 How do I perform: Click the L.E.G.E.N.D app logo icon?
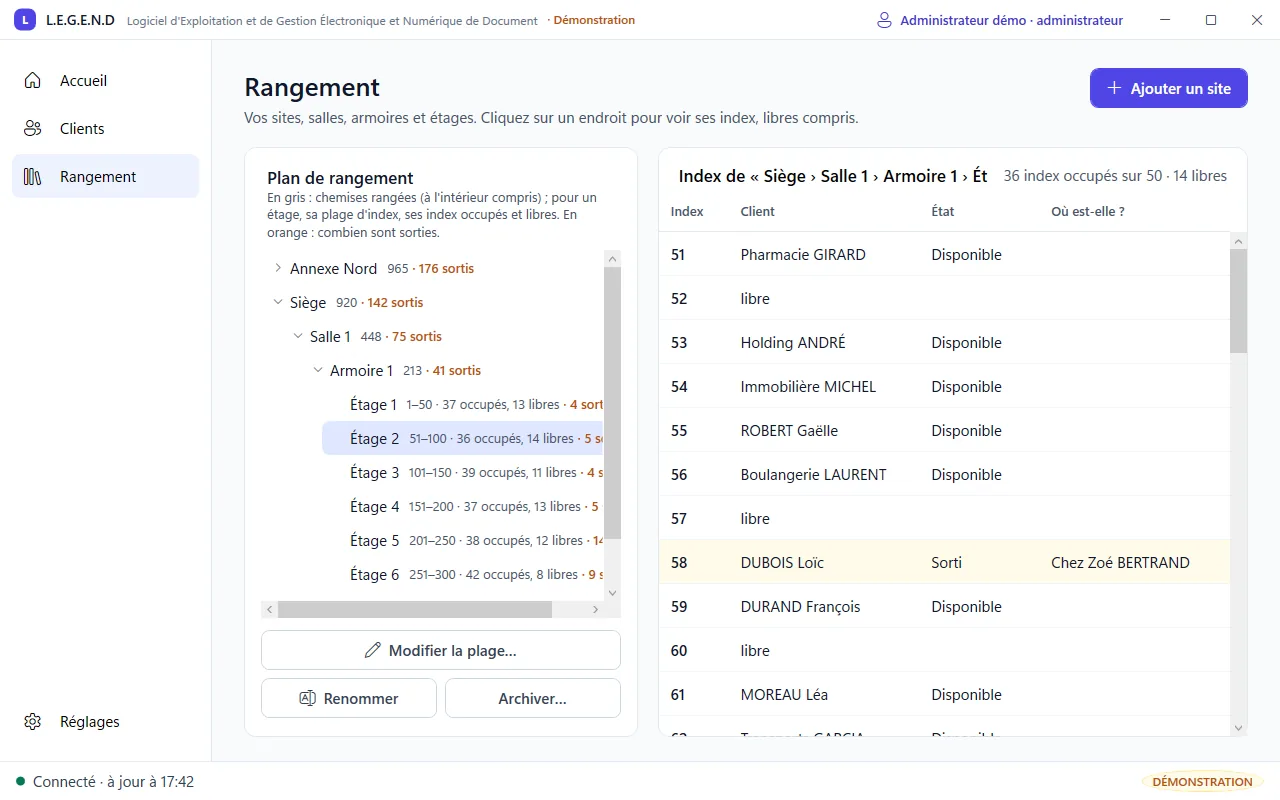tap(26, 20)
